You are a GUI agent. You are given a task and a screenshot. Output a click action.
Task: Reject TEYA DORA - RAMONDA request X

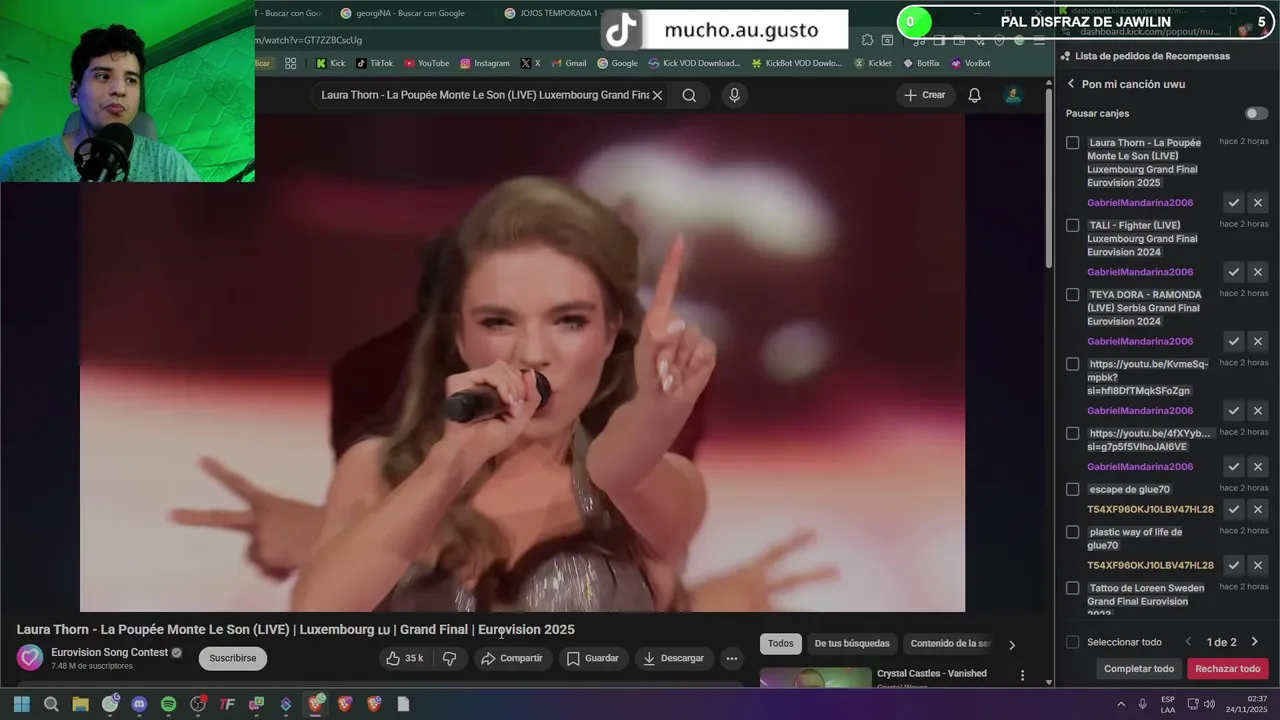(1258, 341)
